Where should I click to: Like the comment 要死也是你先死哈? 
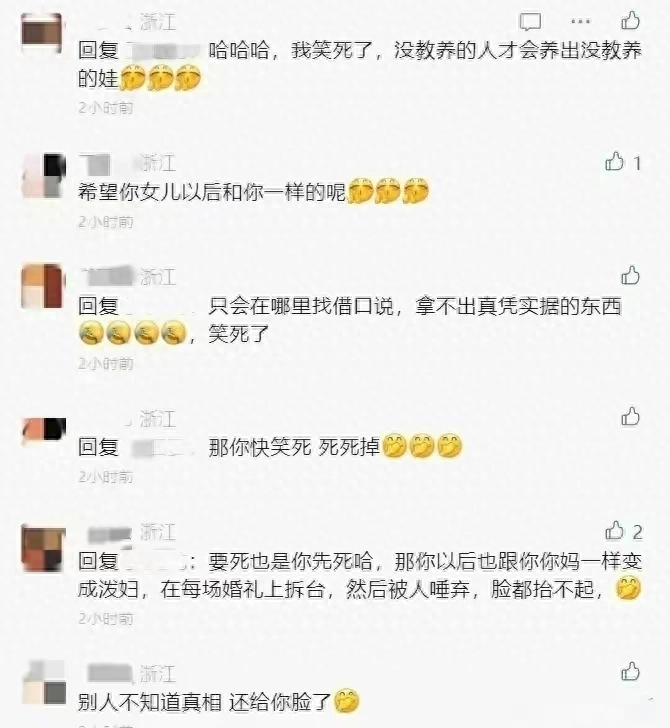click(x=614, y=531)
